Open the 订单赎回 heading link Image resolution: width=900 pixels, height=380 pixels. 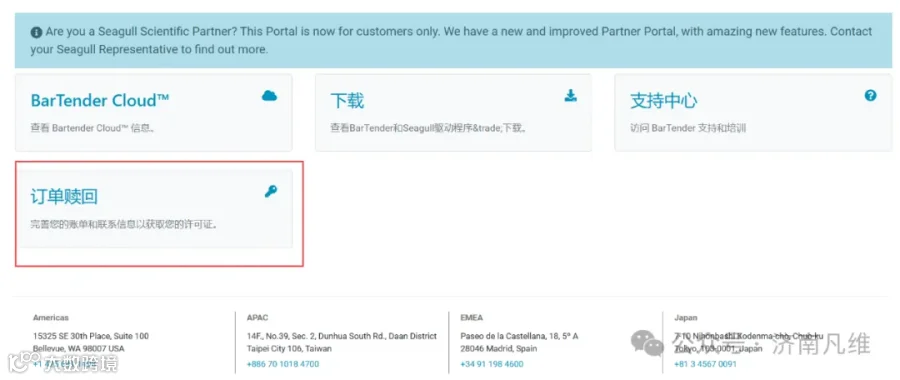(64, 197)
